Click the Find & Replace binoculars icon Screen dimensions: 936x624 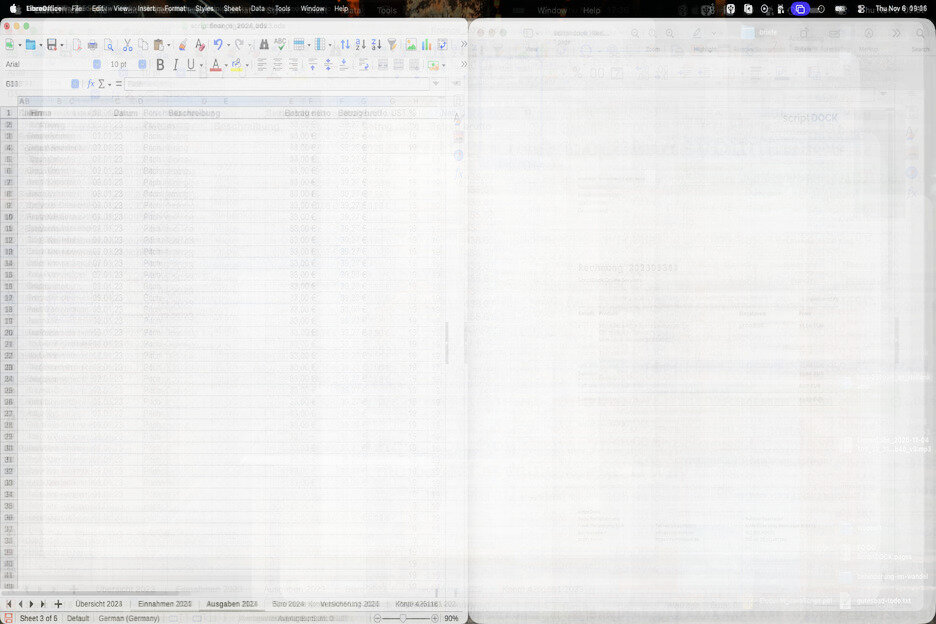click(x=264, y=45)
